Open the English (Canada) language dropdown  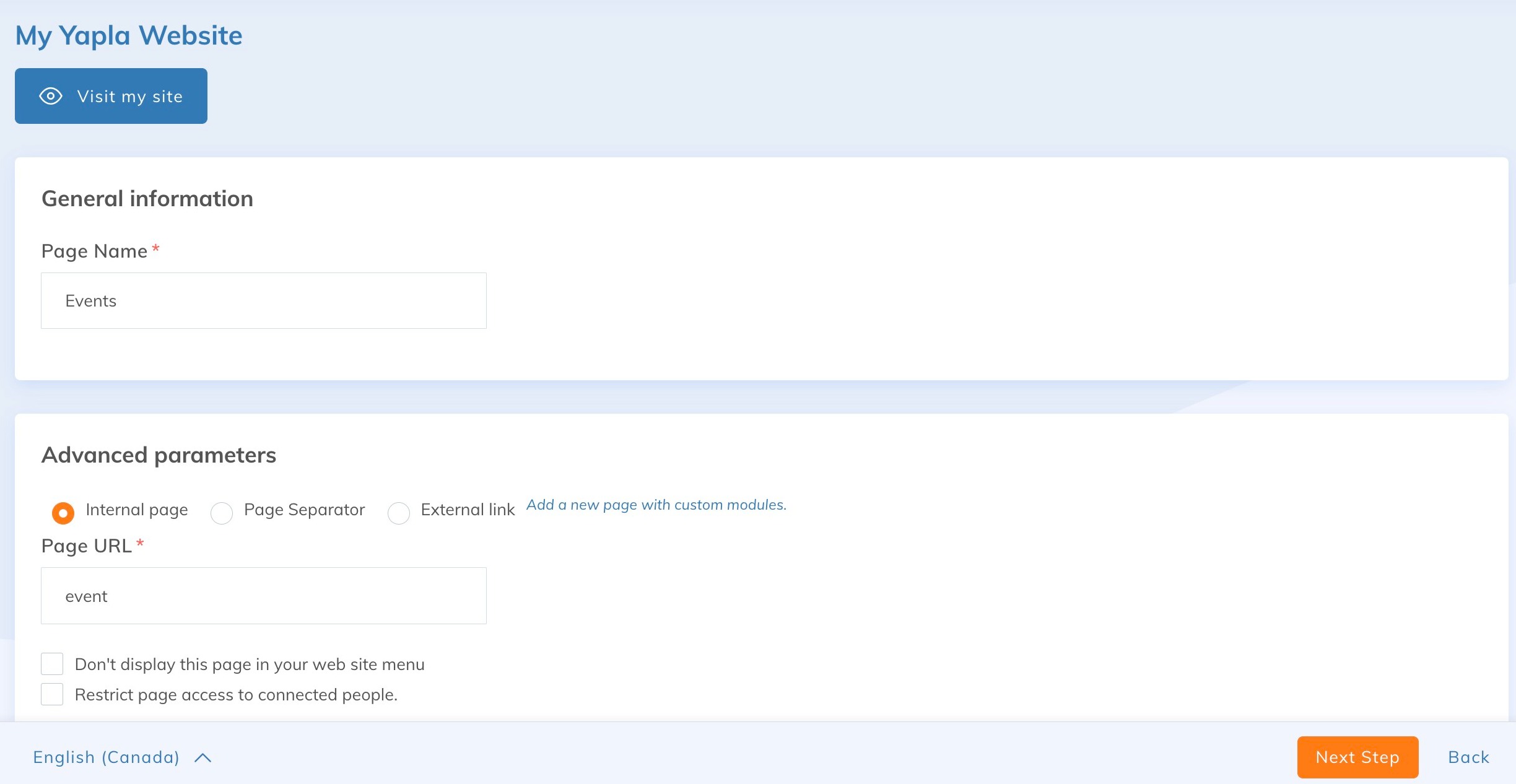point(106,757)
